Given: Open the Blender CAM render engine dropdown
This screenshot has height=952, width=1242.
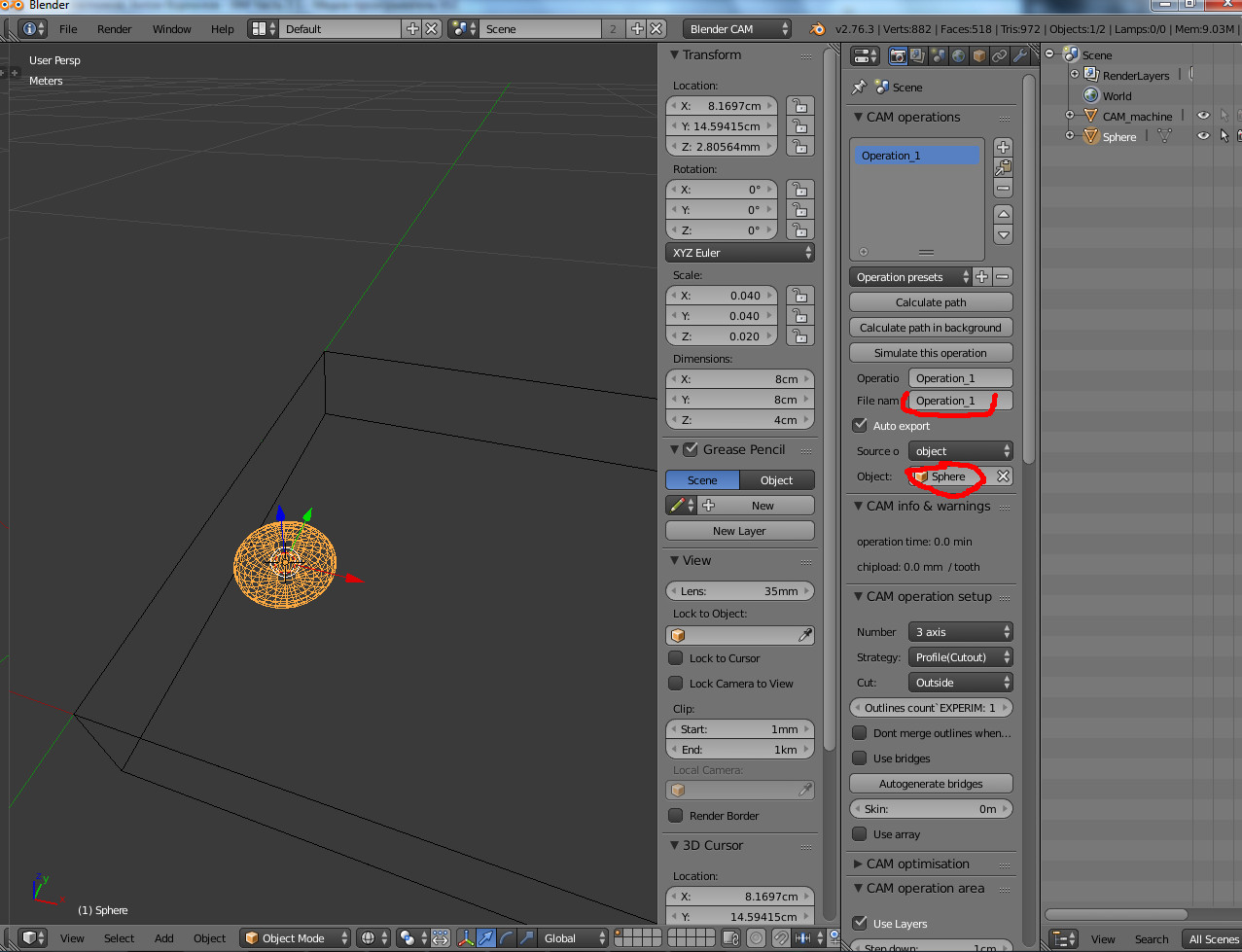Looking at the screenshot, I should (x=736, y=29).
